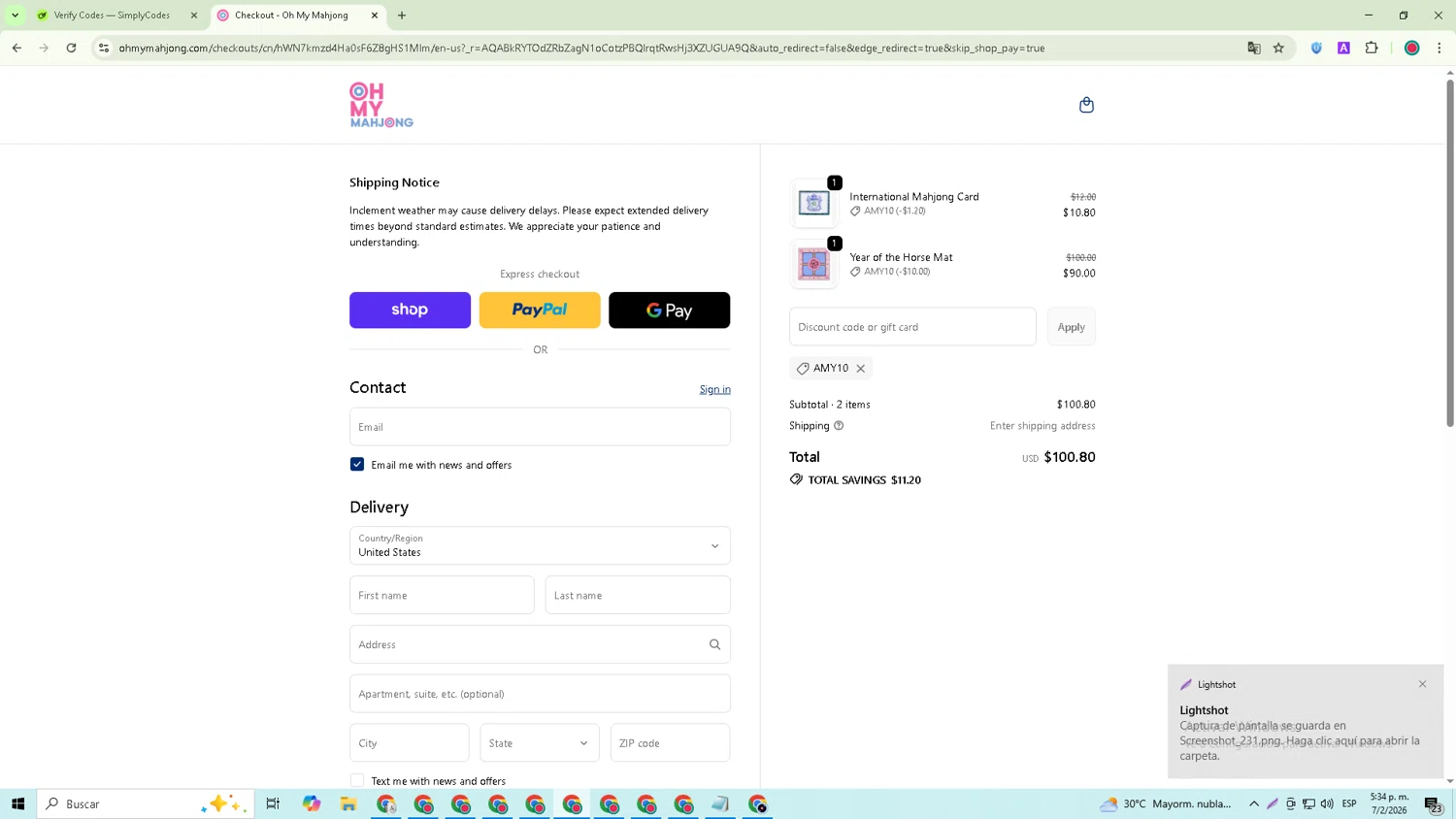Viewport: 1456px width, 819px height.
Task: Click the Enter shipping address text
Action: [x=1042, y=426]
